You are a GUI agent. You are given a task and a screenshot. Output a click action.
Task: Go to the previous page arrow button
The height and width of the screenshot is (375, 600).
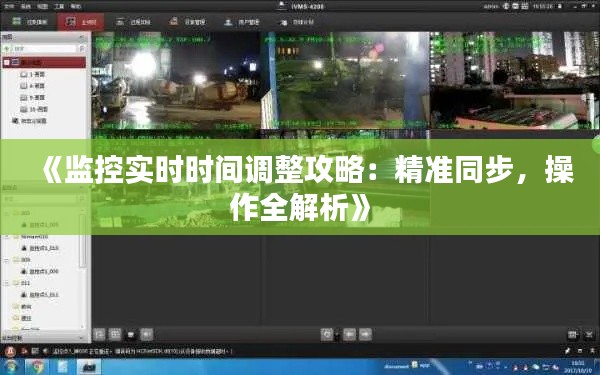[349, 334]
